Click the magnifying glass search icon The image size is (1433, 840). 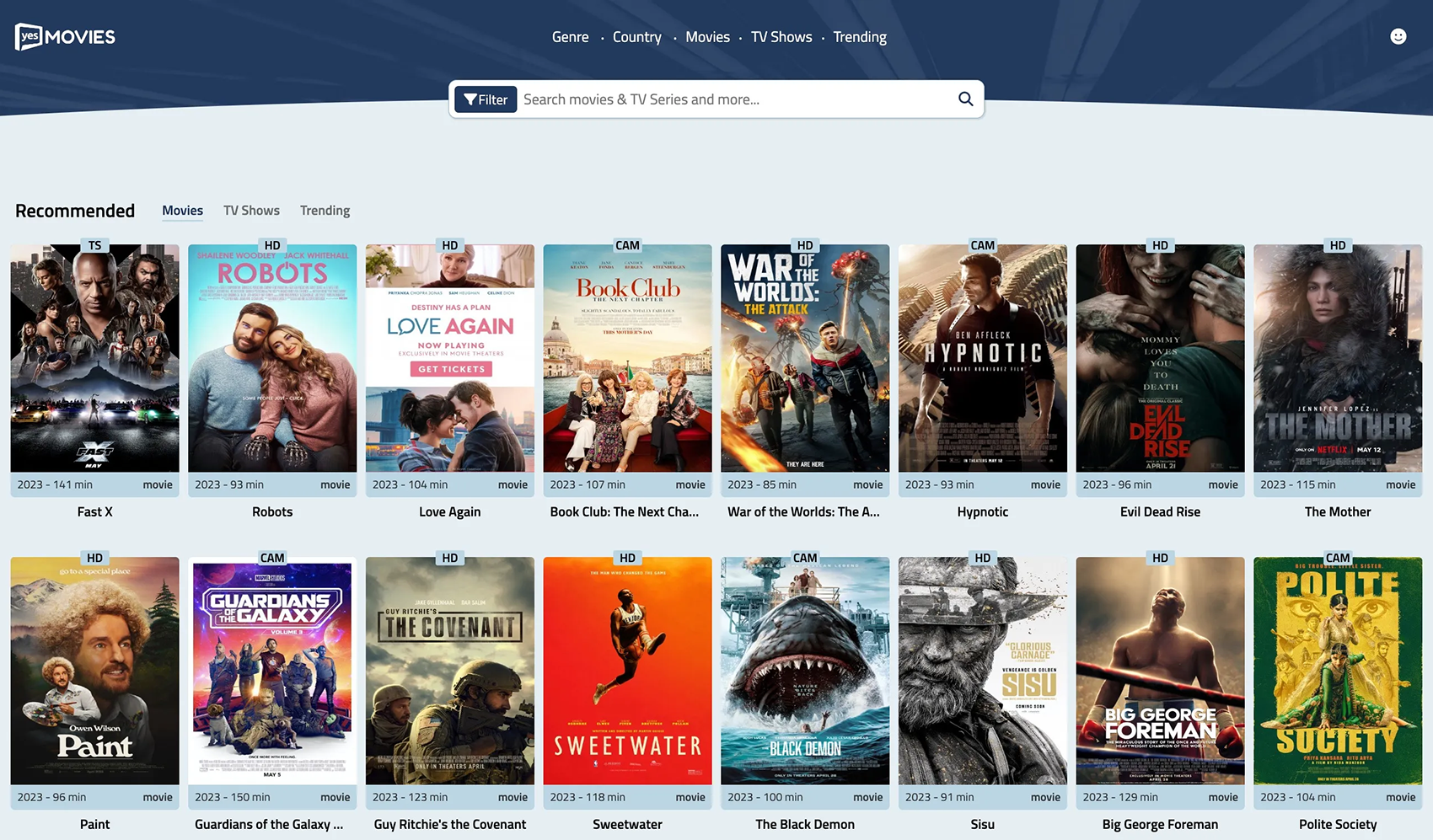tap(965, 99)
